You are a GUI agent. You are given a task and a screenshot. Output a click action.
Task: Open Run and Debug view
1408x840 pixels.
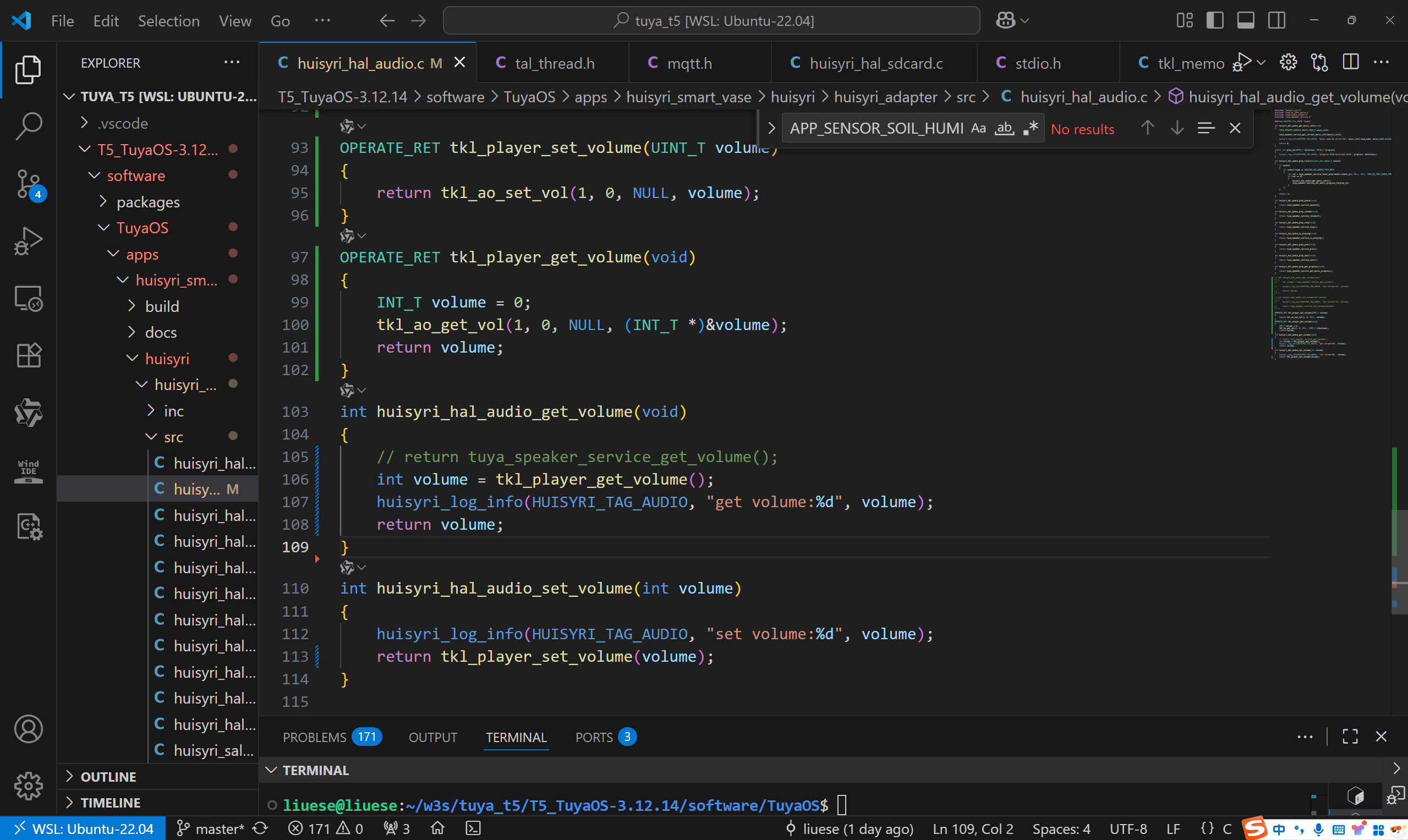pos(28,241)
